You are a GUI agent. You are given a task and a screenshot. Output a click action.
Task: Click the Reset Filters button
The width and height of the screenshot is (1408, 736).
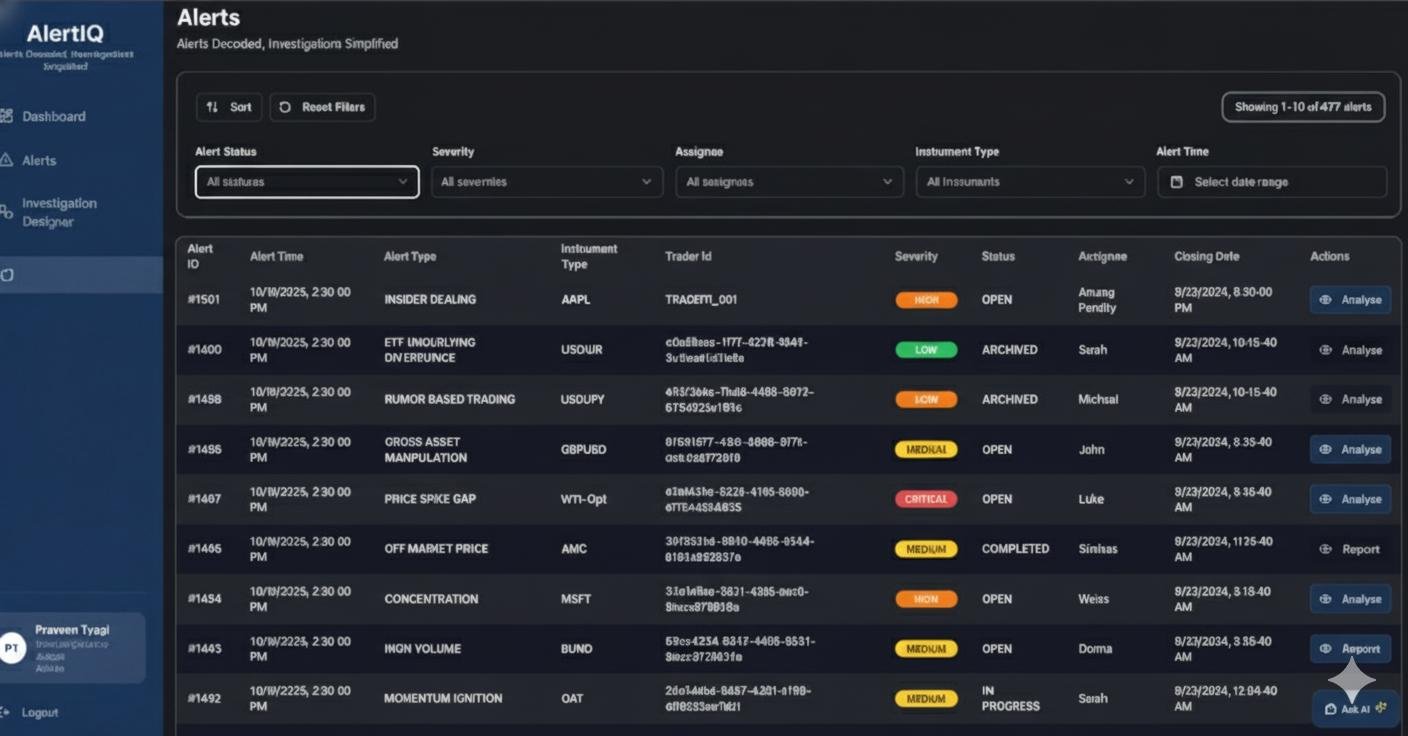[x=322, y=107]
